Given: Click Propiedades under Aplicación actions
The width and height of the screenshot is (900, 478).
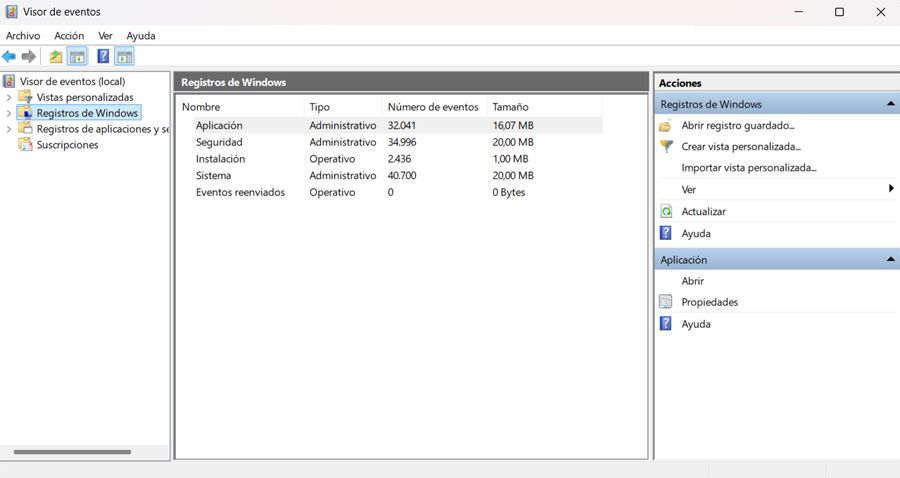Looking at the screenshot, I should coord(709,302).
